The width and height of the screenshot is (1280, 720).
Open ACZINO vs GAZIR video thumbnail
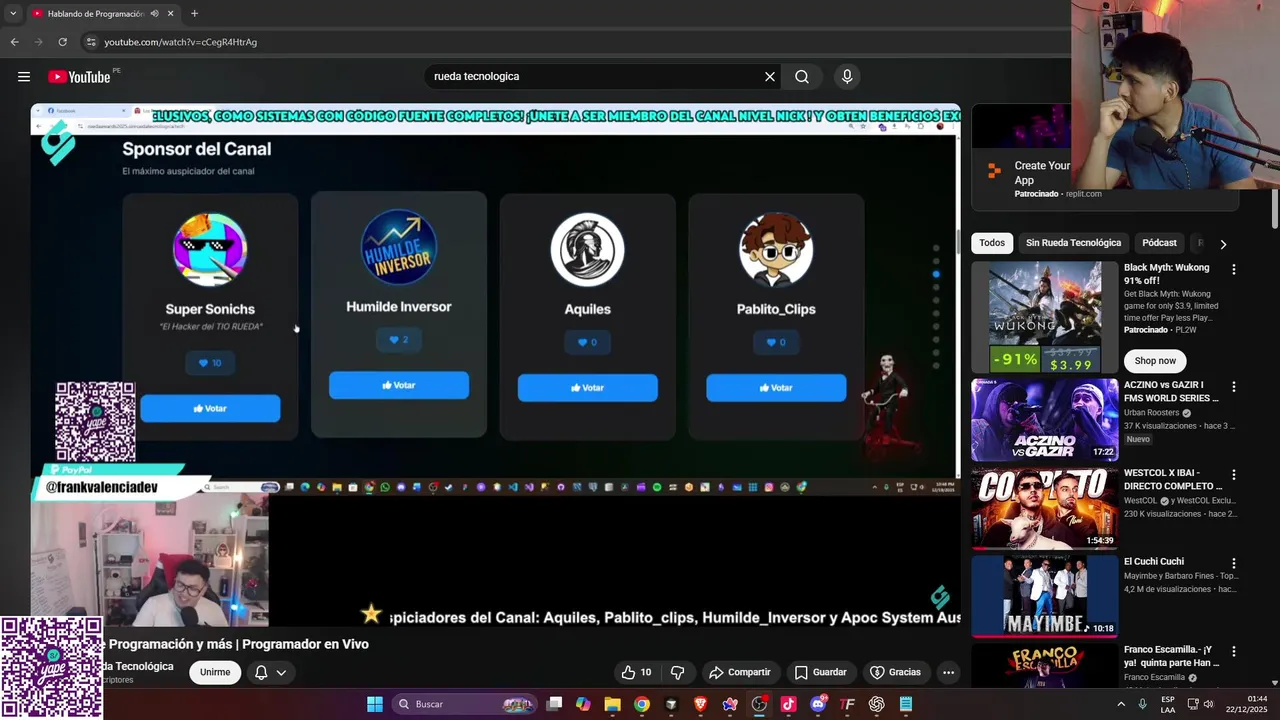coord(1045,420)
